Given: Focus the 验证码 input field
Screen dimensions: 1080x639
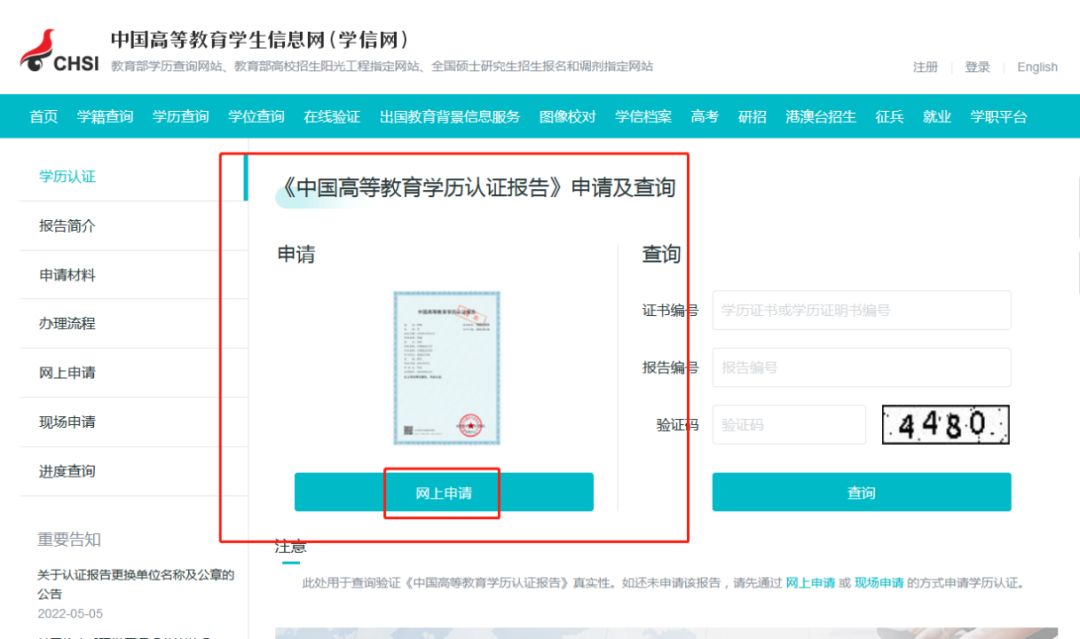Looking at the screenshot, I should click(789, 425).
